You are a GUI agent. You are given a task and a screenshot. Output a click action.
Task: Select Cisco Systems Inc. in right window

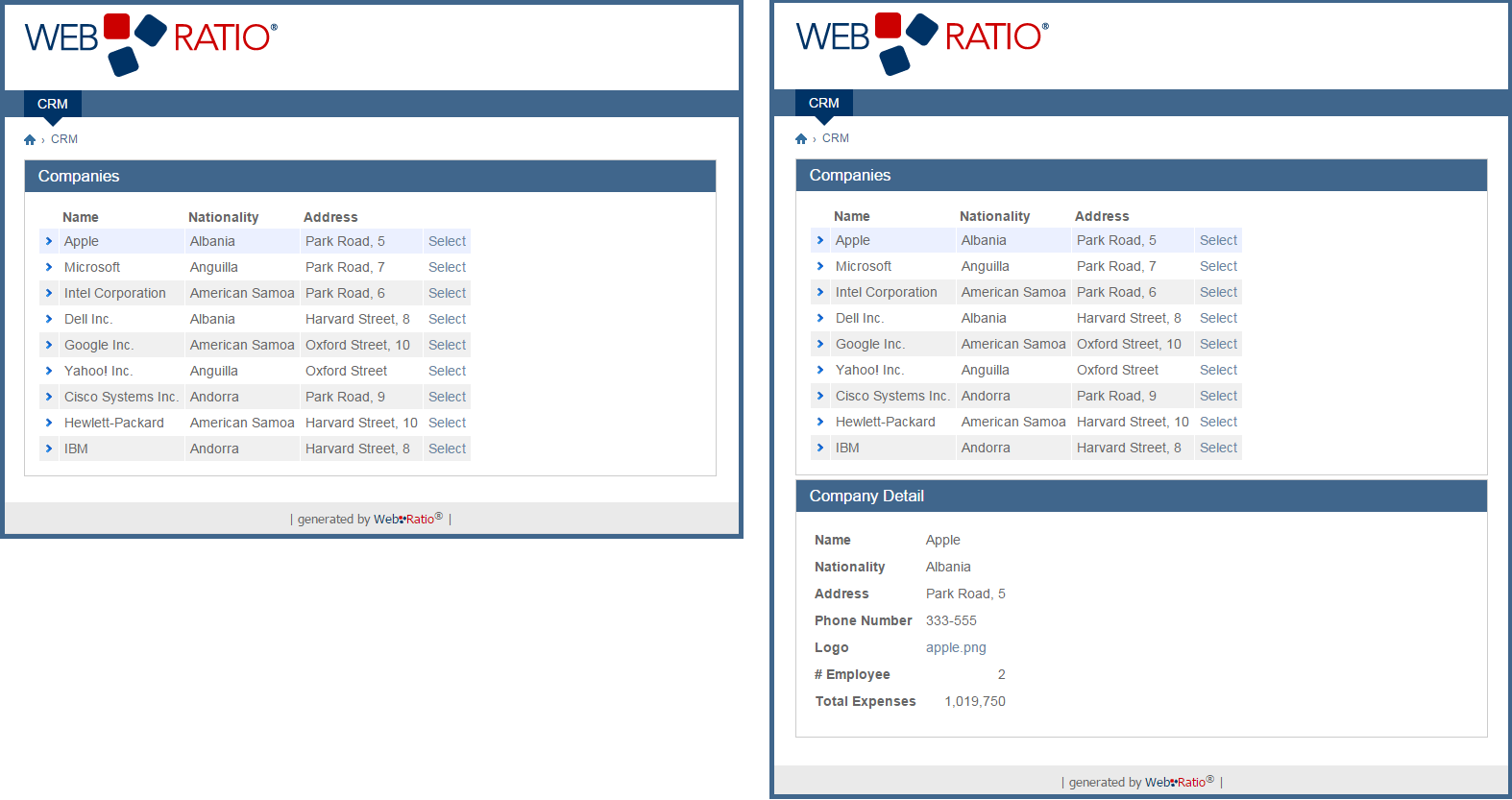[1218, 396]
